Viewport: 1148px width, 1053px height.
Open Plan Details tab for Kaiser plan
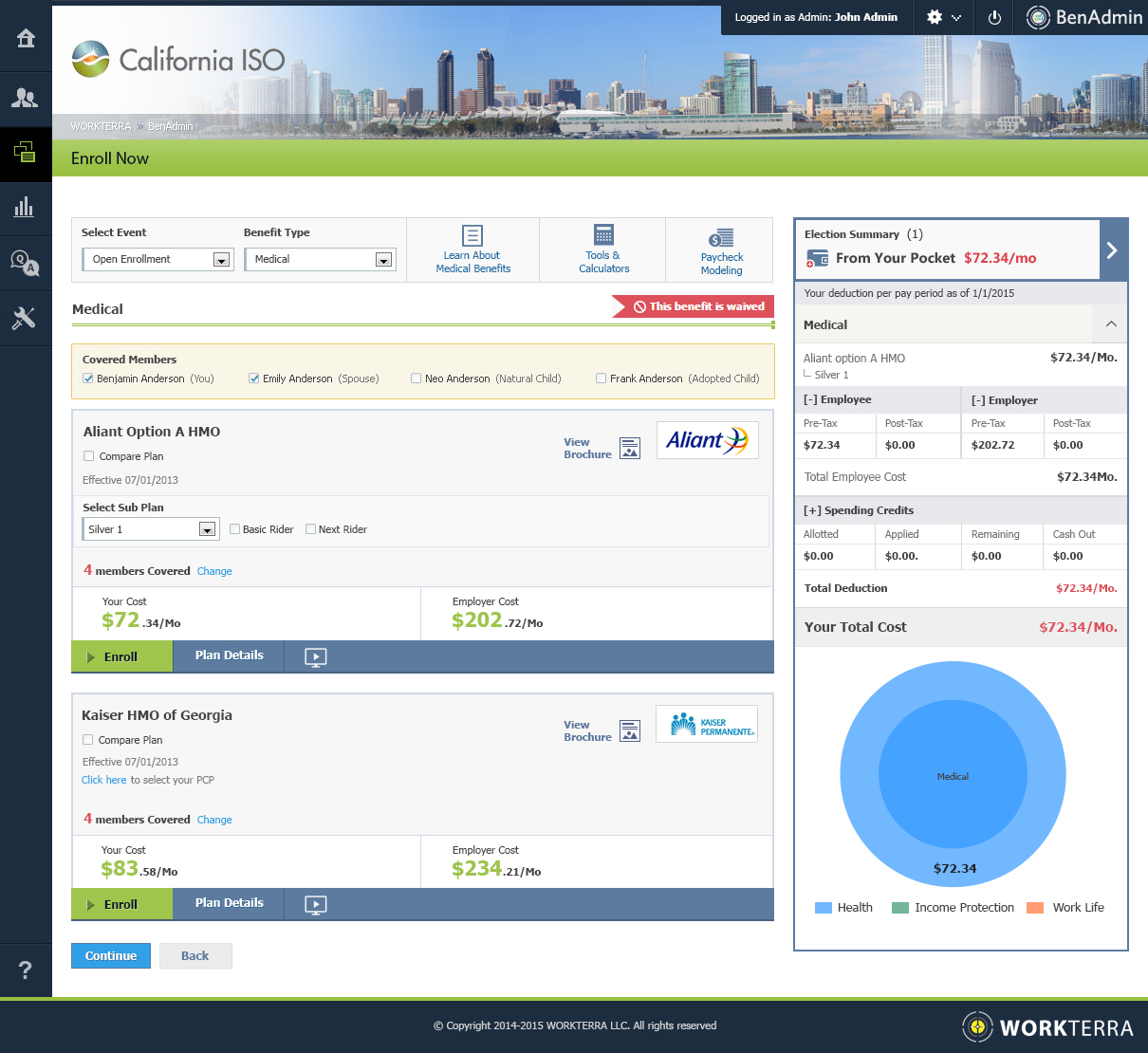pyautogui.click(x=229, y=903)
